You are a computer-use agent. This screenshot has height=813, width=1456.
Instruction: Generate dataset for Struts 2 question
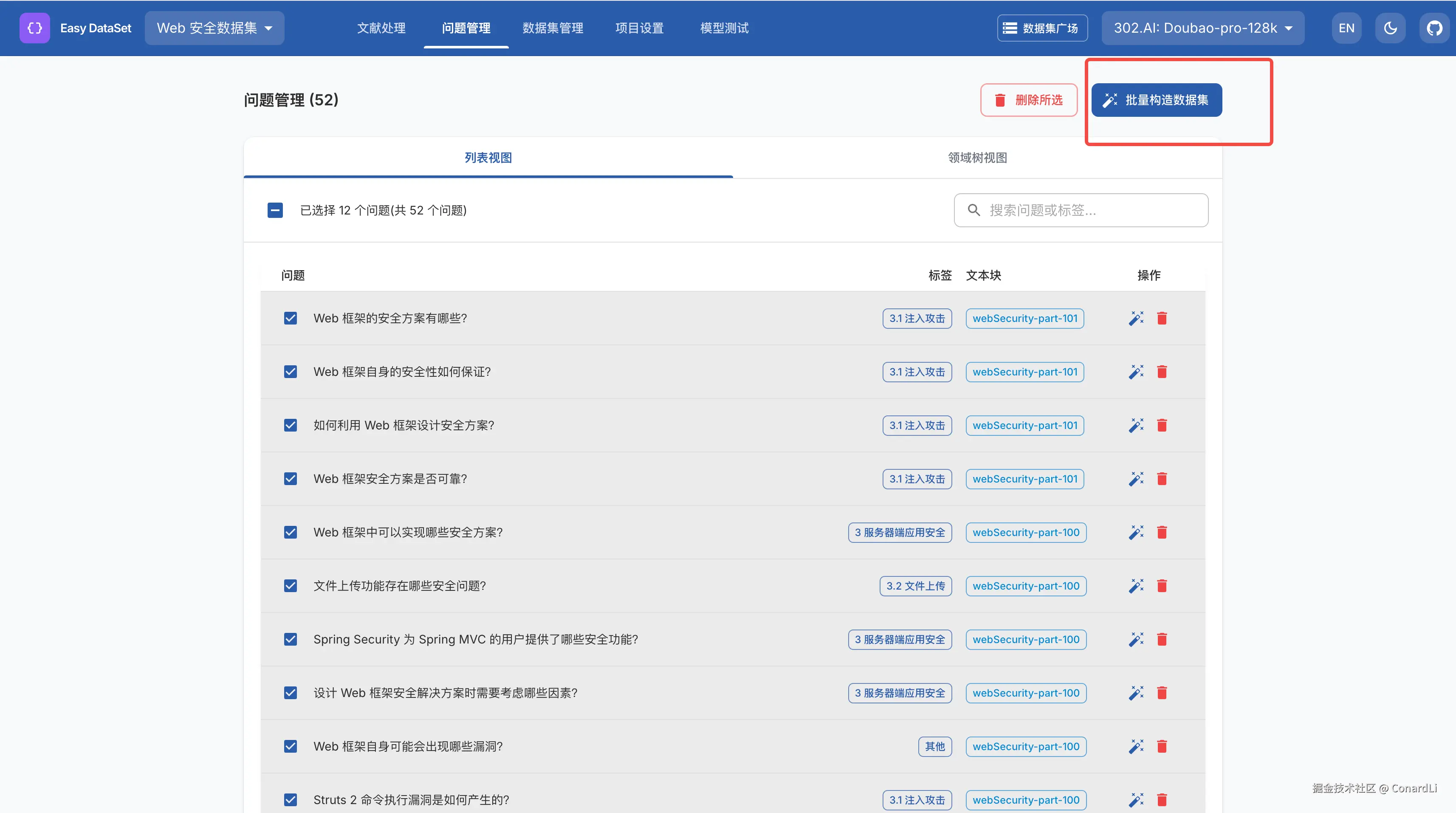[1135, 799]
